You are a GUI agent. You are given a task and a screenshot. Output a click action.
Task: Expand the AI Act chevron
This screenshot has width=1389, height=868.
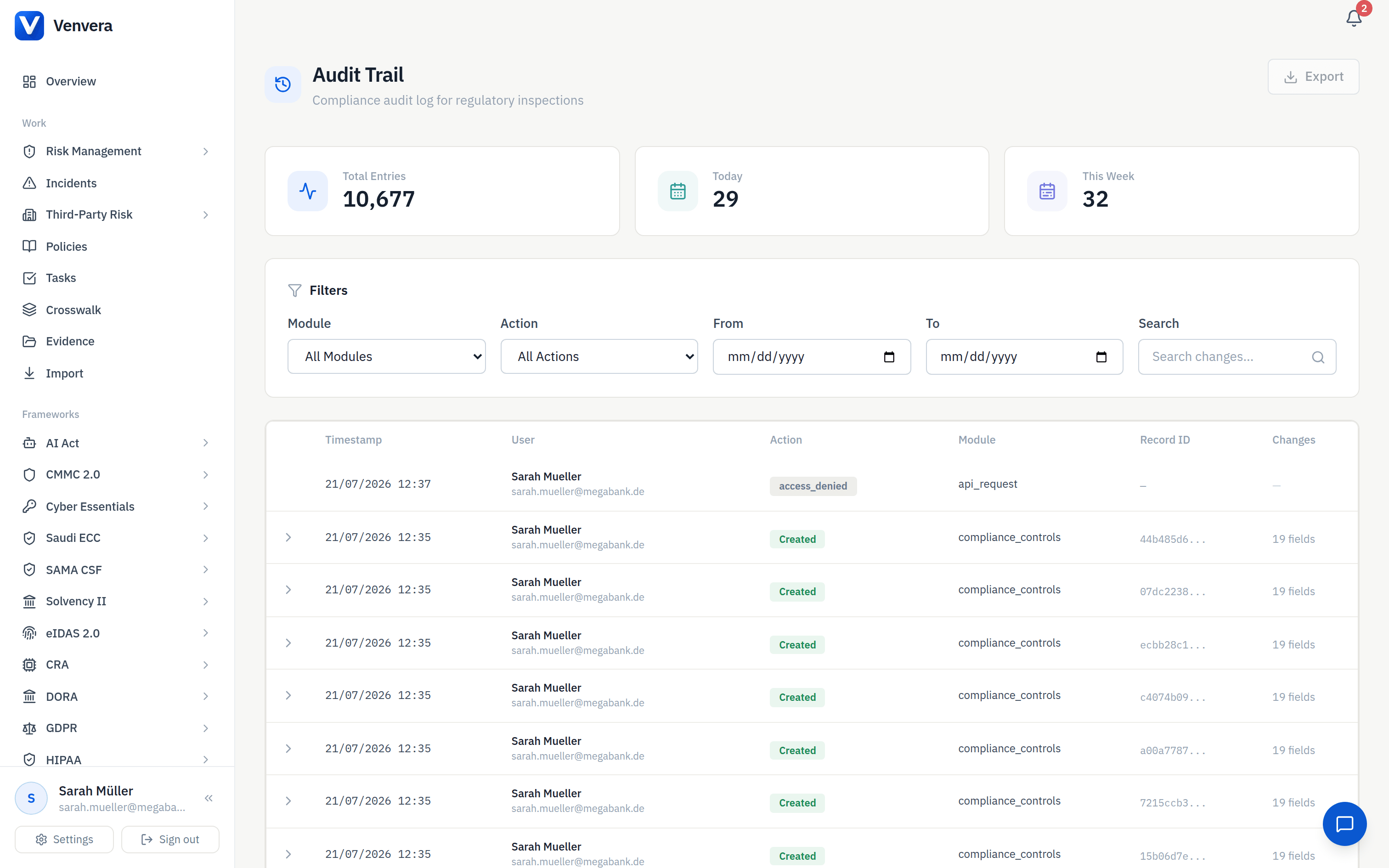[x=205, y=443]
